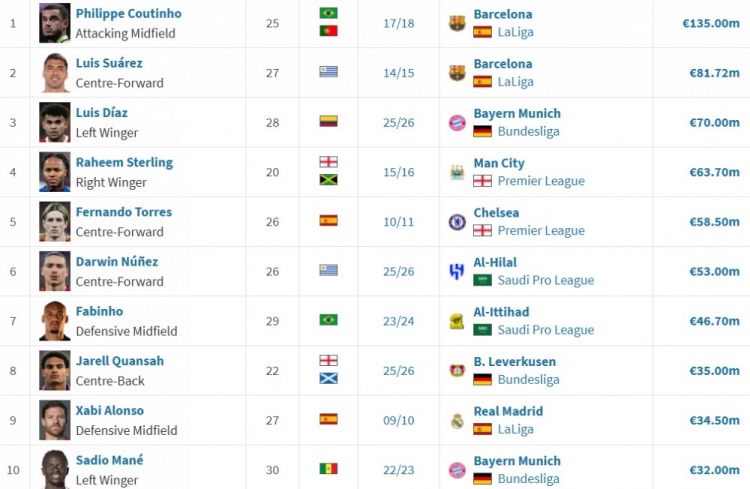Click Fernando Torres player photo
The image size is (750, 489).
click(x=55, y=221)
